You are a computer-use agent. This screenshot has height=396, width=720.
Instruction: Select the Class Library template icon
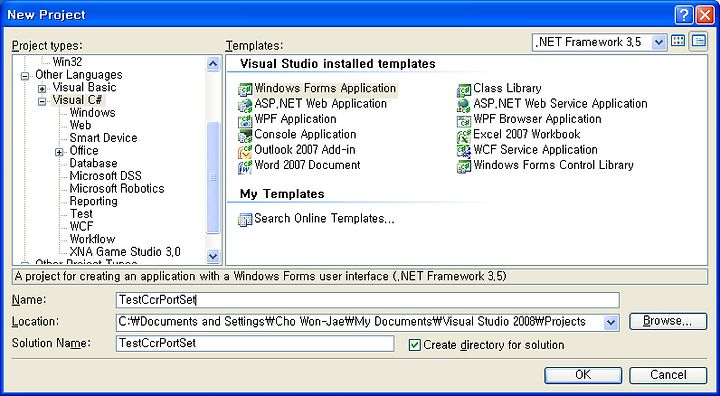point(464,89)
